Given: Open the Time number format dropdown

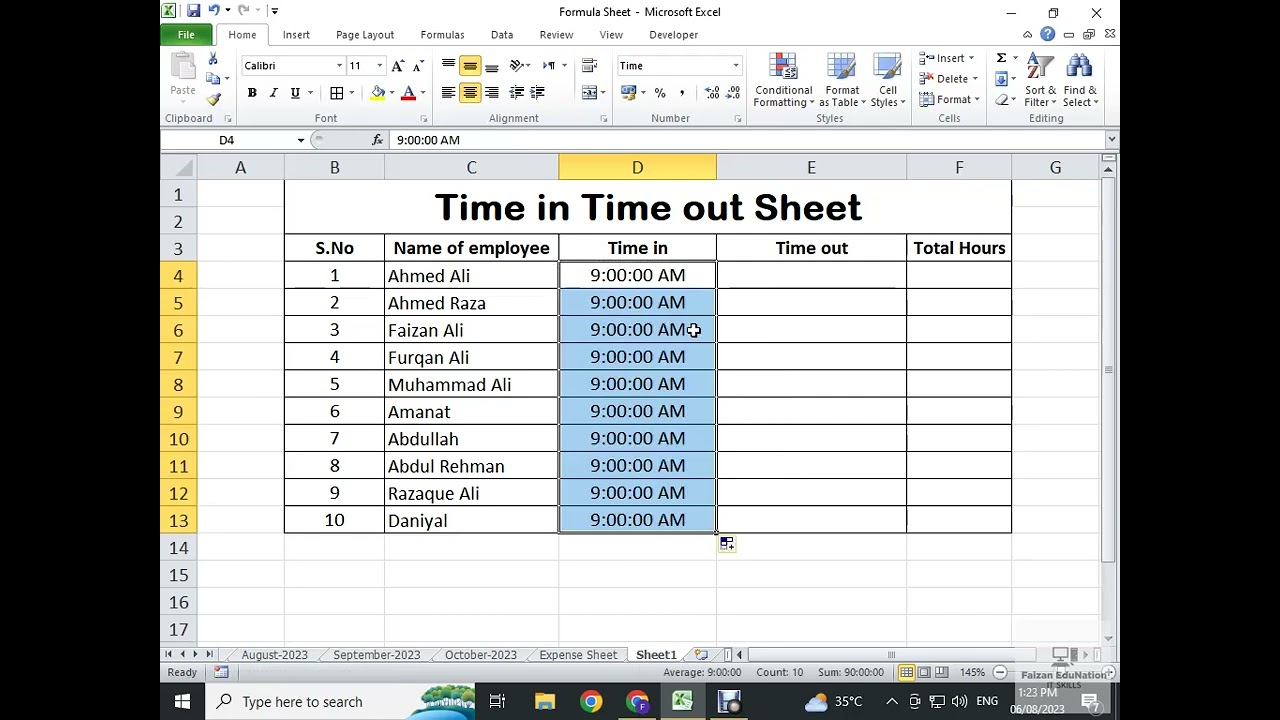Looking at the screenshot, I should click(736, 66).
